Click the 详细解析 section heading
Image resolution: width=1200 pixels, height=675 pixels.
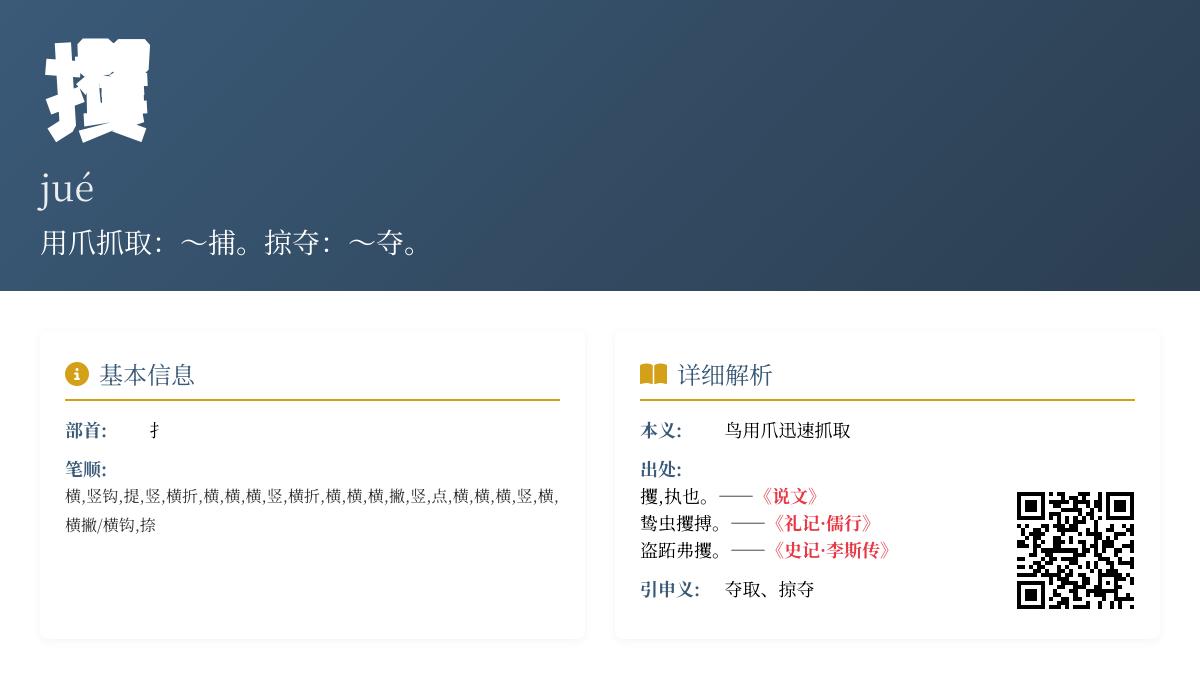point(725,375)
